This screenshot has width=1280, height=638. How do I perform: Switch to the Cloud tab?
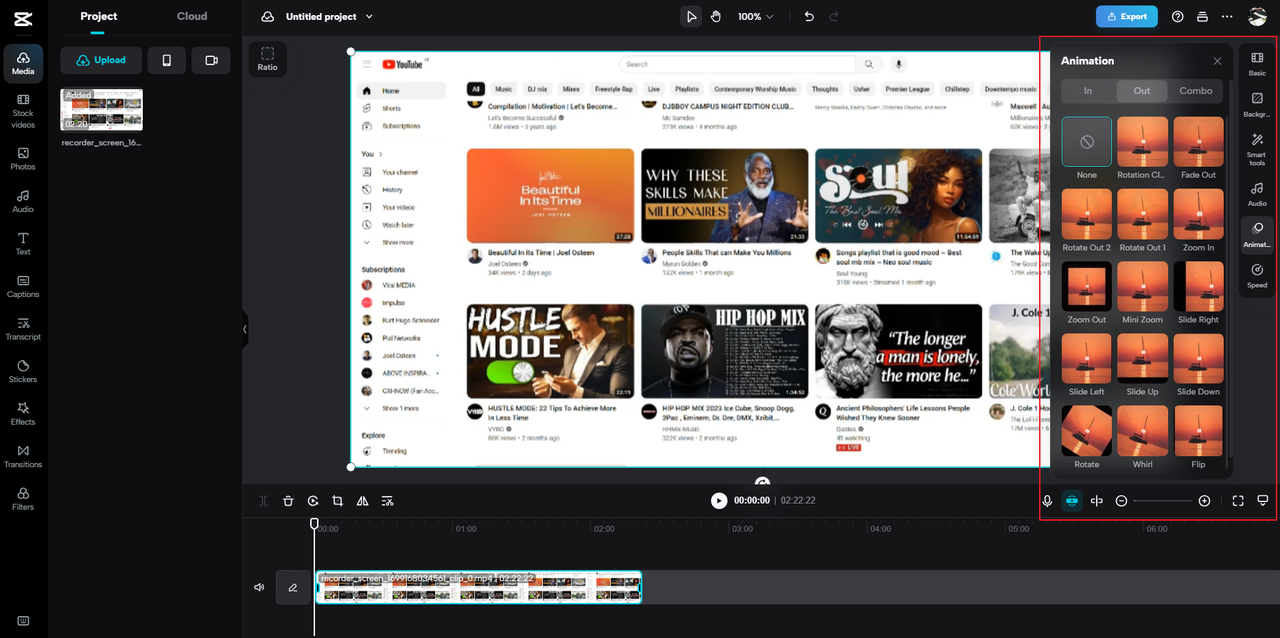(192, 16)
